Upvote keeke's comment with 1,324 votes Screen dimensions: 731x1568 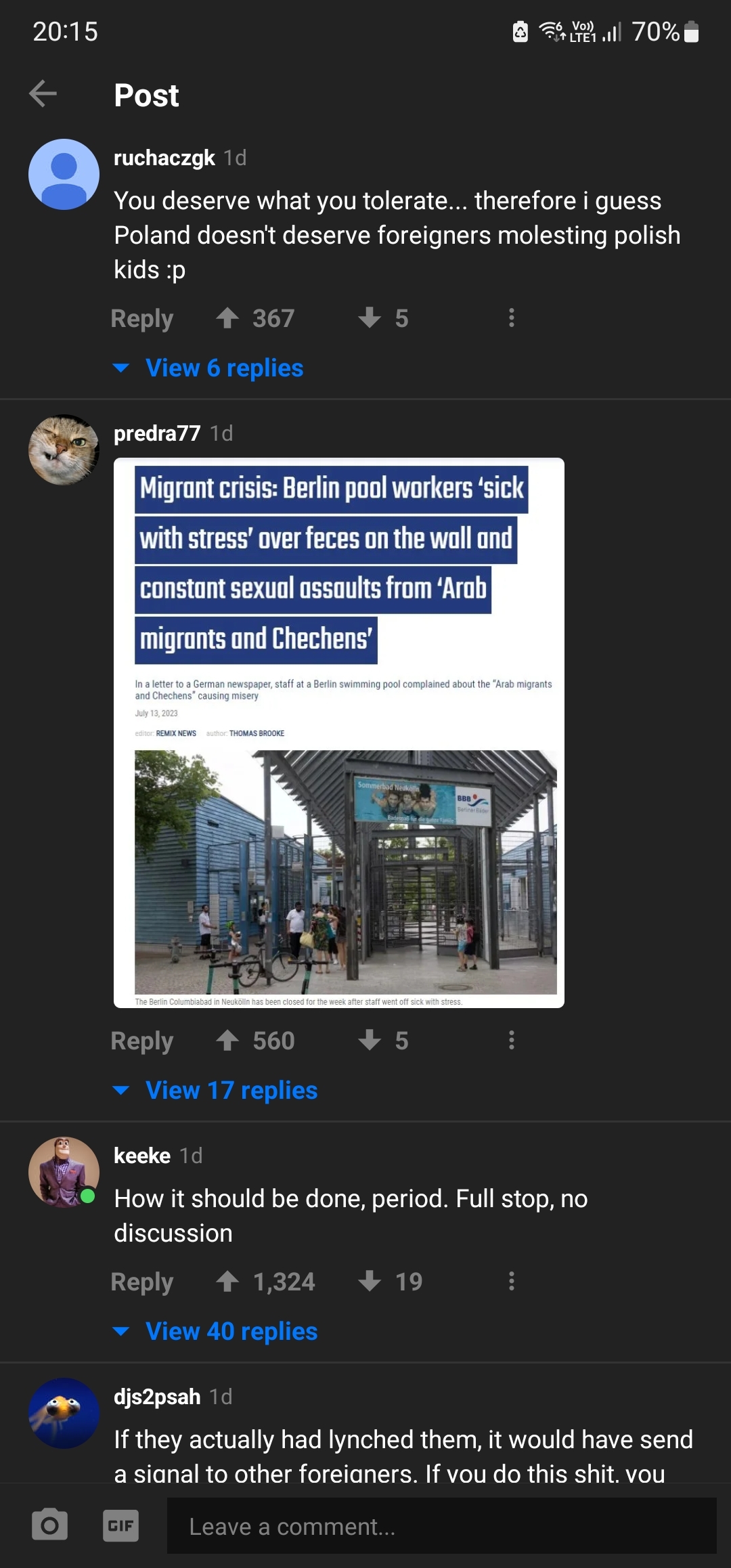click(x=227, y=1281)
